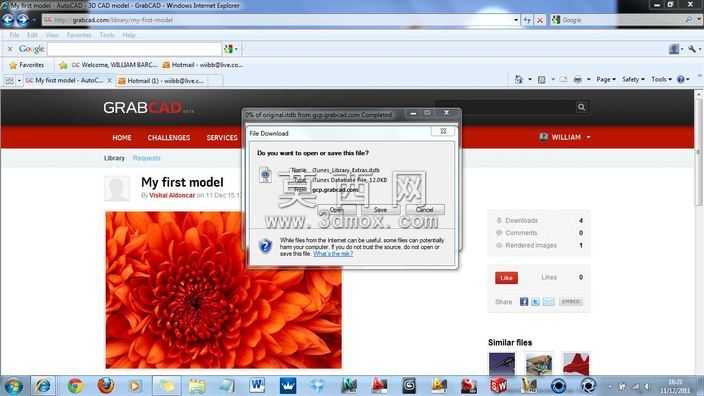Open Microsoft Word from the taskbar

pos(257,386)
